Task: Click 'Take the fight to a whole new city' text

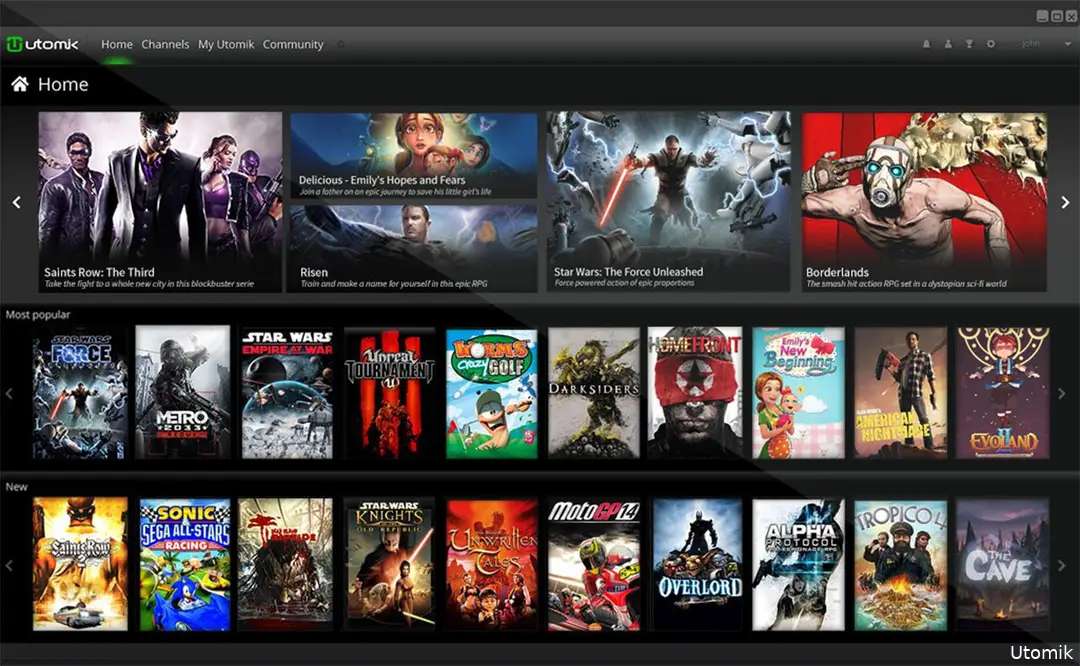Action: click(149, 284)
